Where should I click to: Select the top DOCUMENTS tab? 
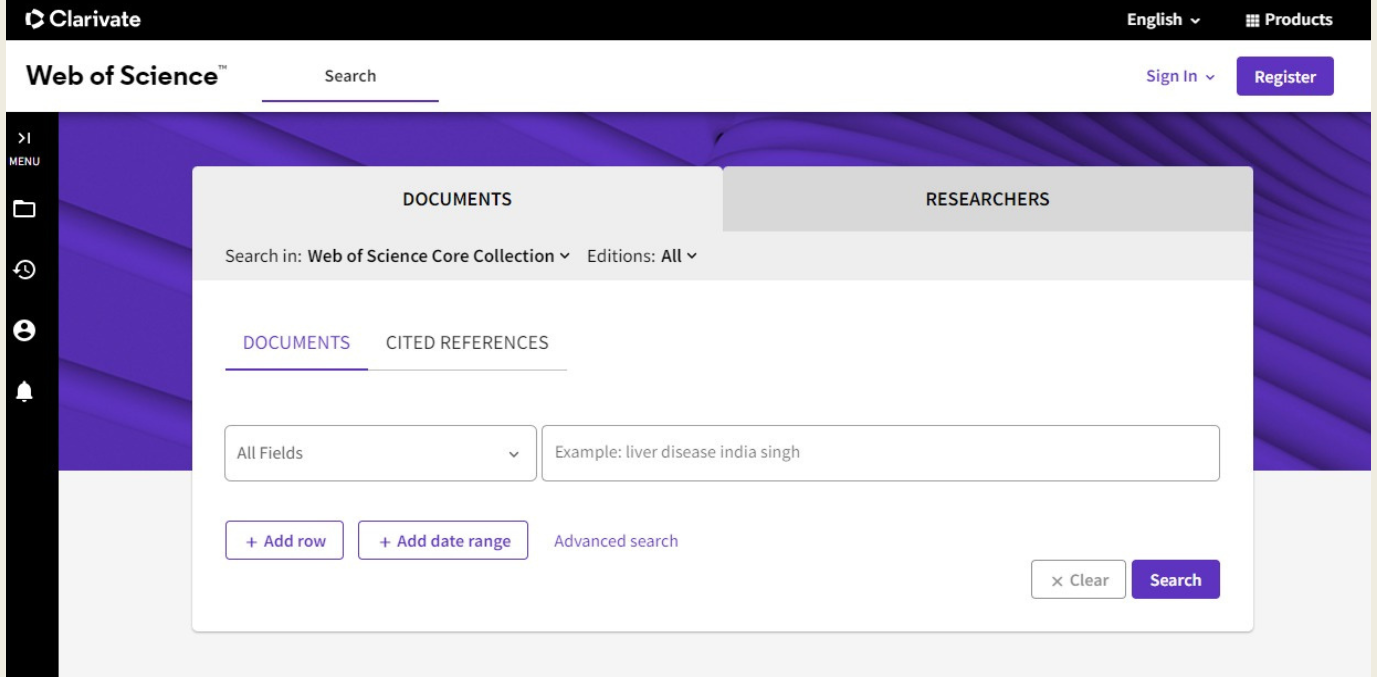[457, 199]
